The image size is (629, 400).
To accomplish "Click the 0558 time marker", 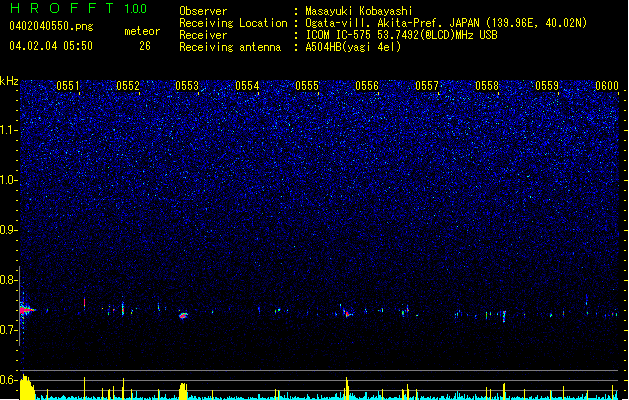I will [487, 86].
